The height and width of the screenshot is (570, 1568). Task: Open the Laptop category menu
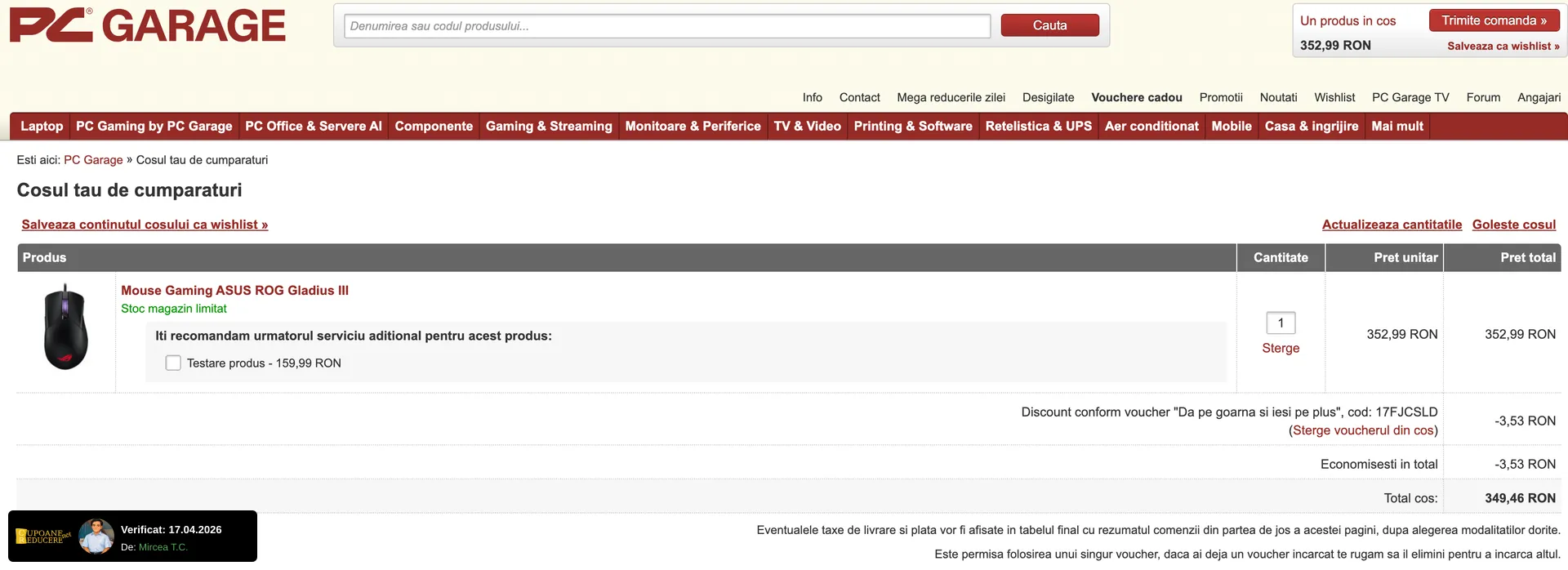click(x=42, y=127)
